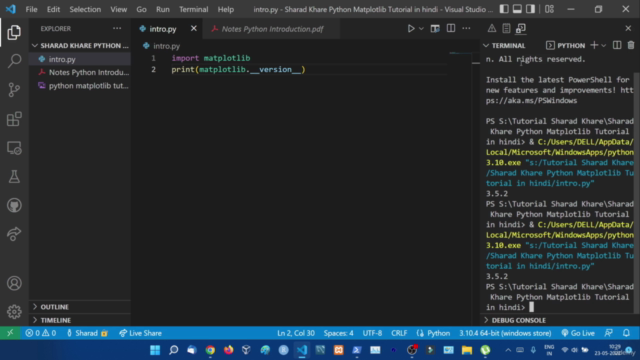The height and width of the screenshot is (360, 640).
Task: Open the File menu
Action: pyautogui.click(x=31, y=9)
